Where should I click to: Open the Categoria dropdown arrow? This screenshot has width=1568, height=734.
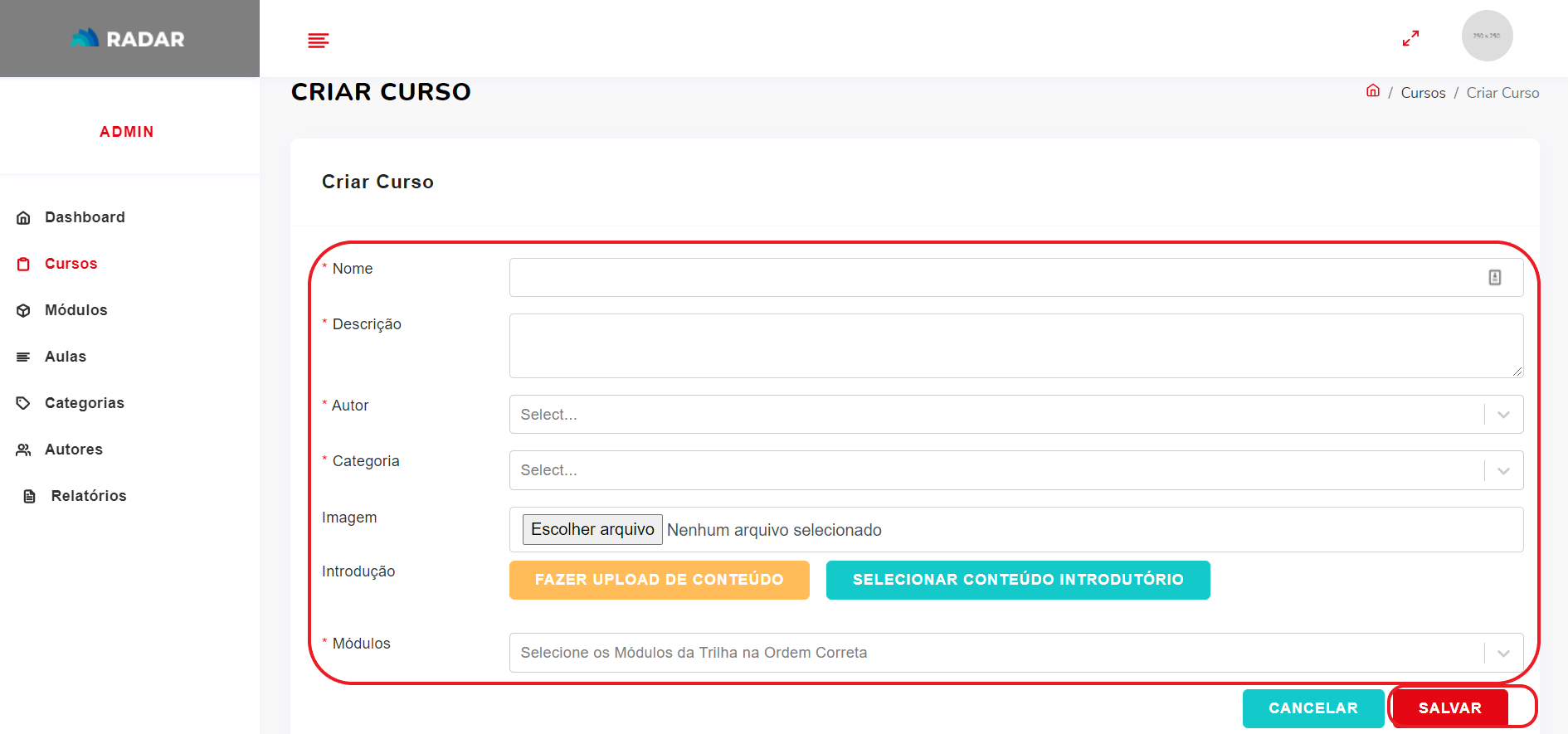coord(1503,471)
